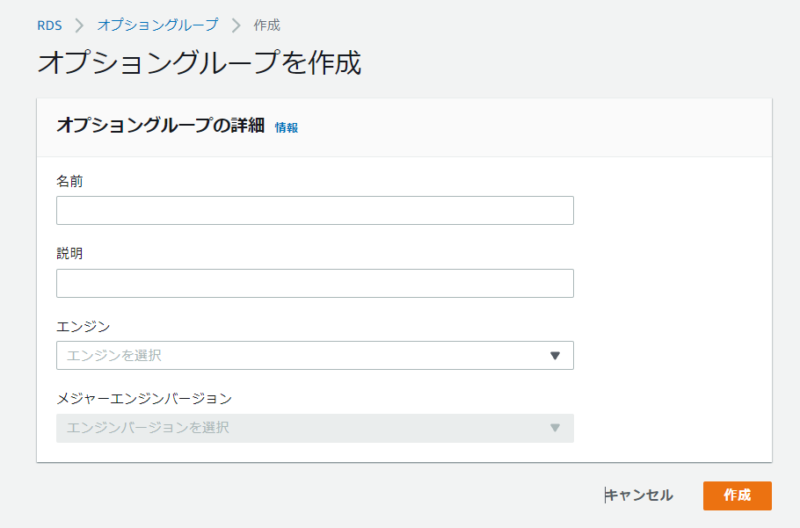Click the オプショングループの詳細 panel heading

(160, 125)
